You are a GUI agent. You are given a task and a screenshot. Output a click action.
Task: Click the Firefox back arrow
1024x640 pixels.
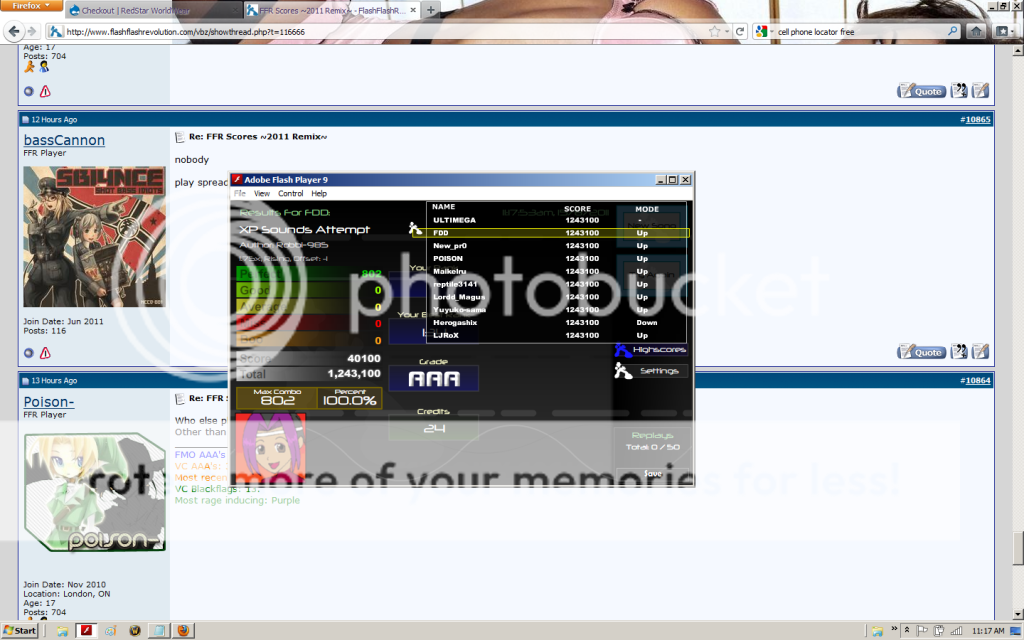coord(14,32)
